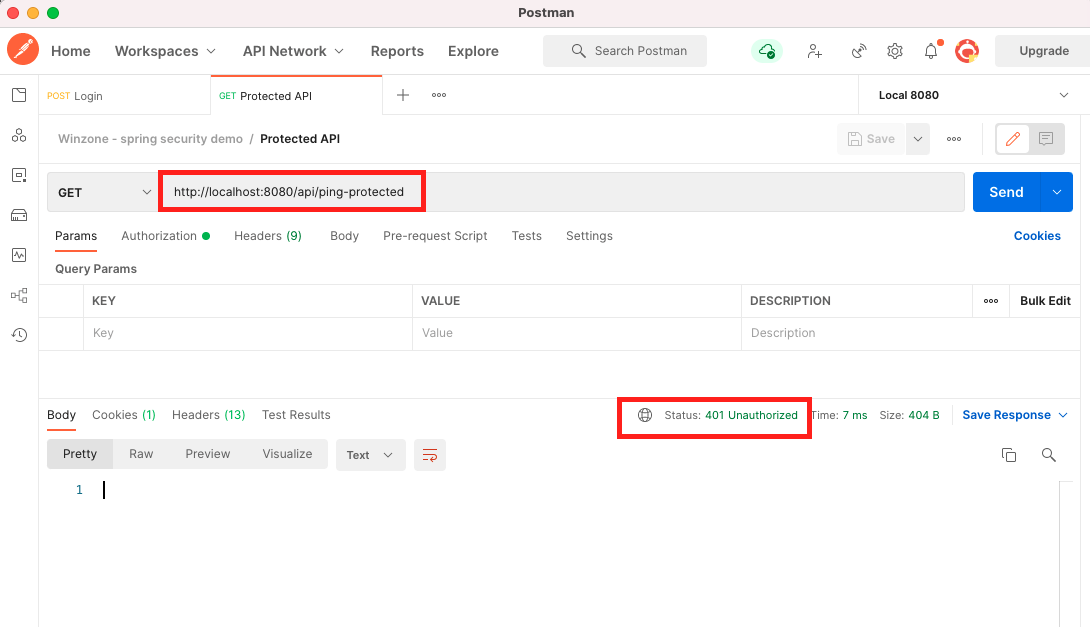Open the APIs sidebar icon
Image resolution: width=1090 pixels, height=627 pixels.
pos(19,136)
